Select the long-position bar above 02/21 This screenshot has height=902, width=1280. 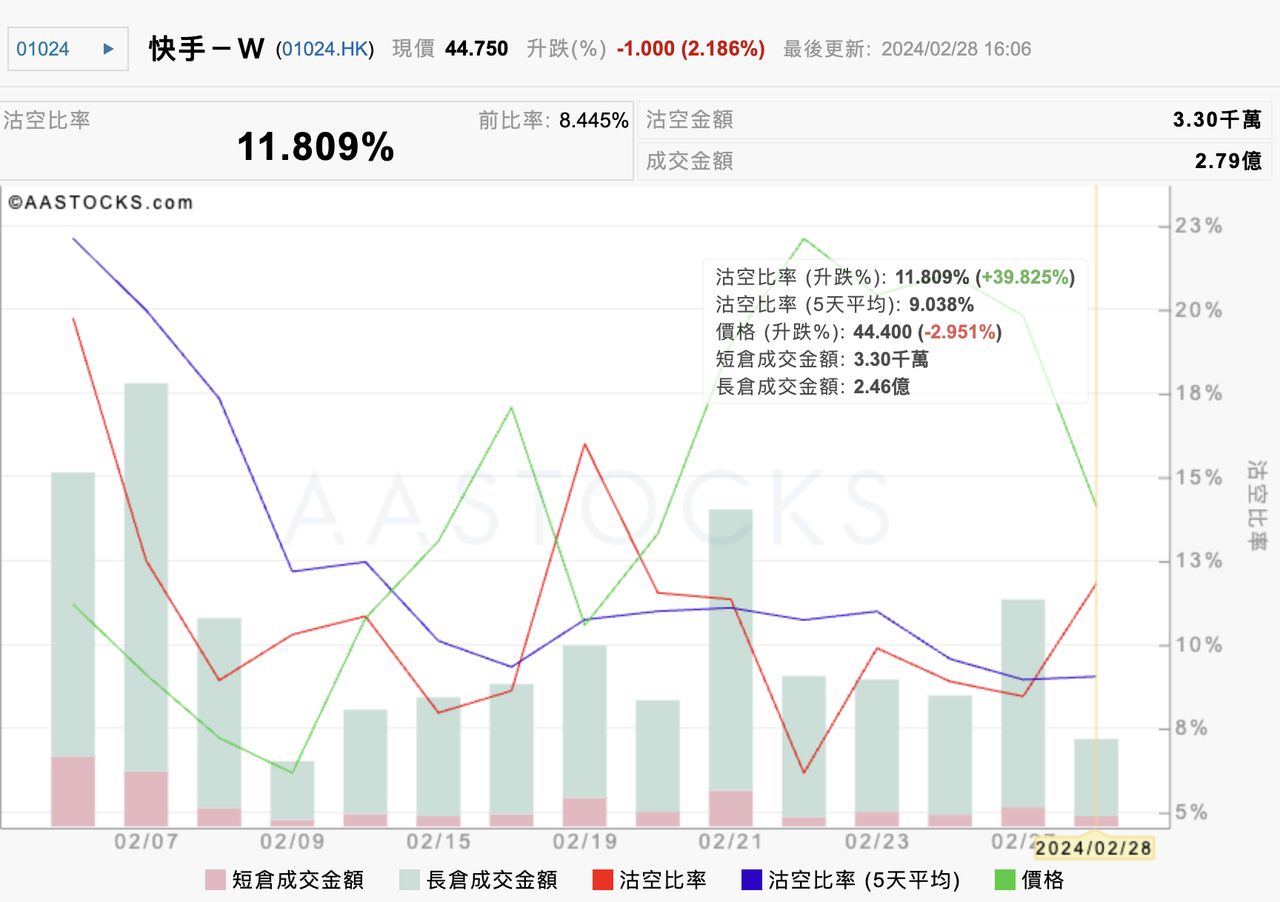(x=731, y=650)
